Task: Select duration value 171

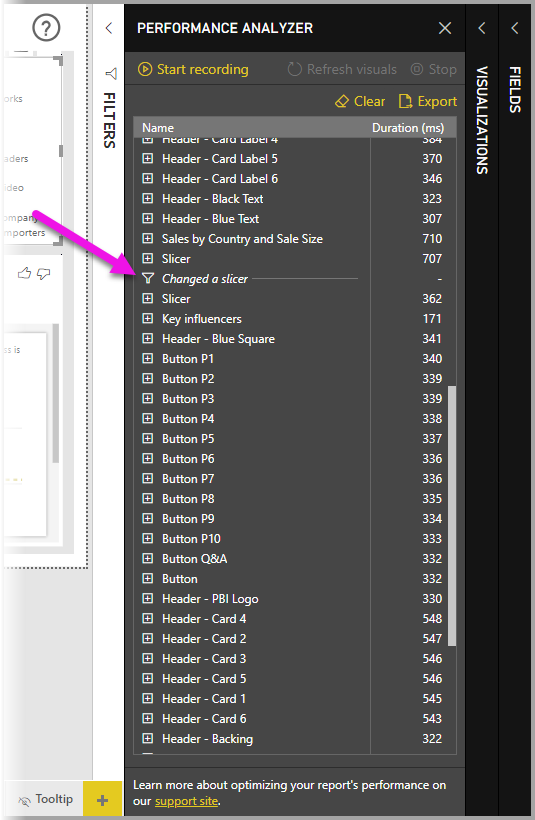Action: [432, 319]
